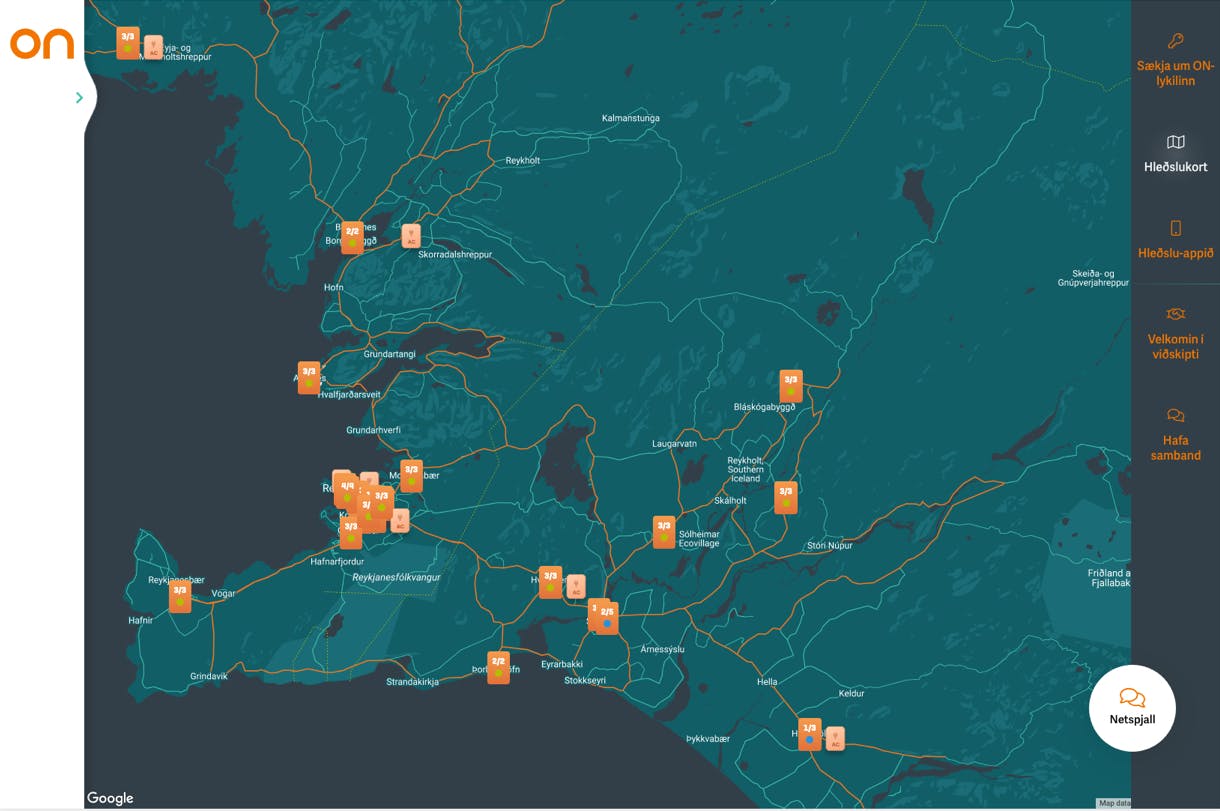Image resolution: width=1220 pixels, height=811 pixels.
Task: Select charging station marker near Bláskógabyggð
Action: [791, 385]
